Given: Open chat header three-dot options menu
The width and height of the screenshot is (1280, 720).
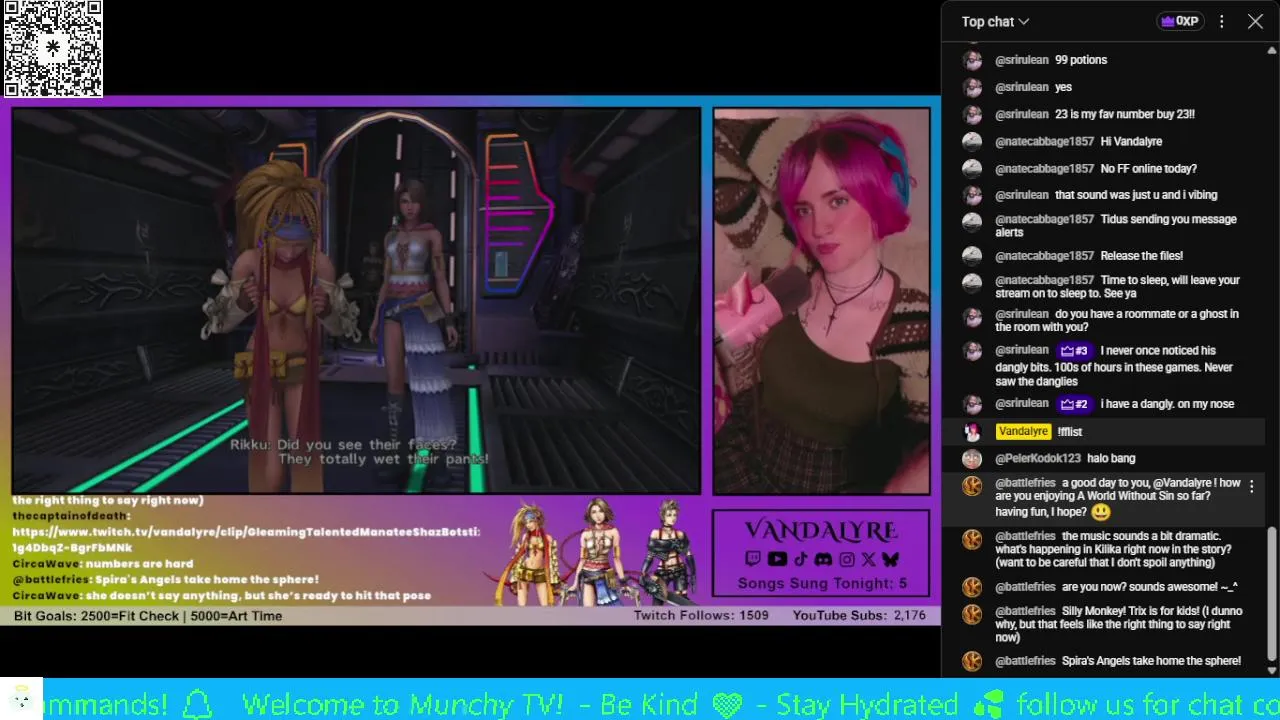Looking at the screenshot, I should pos(1222,21).
